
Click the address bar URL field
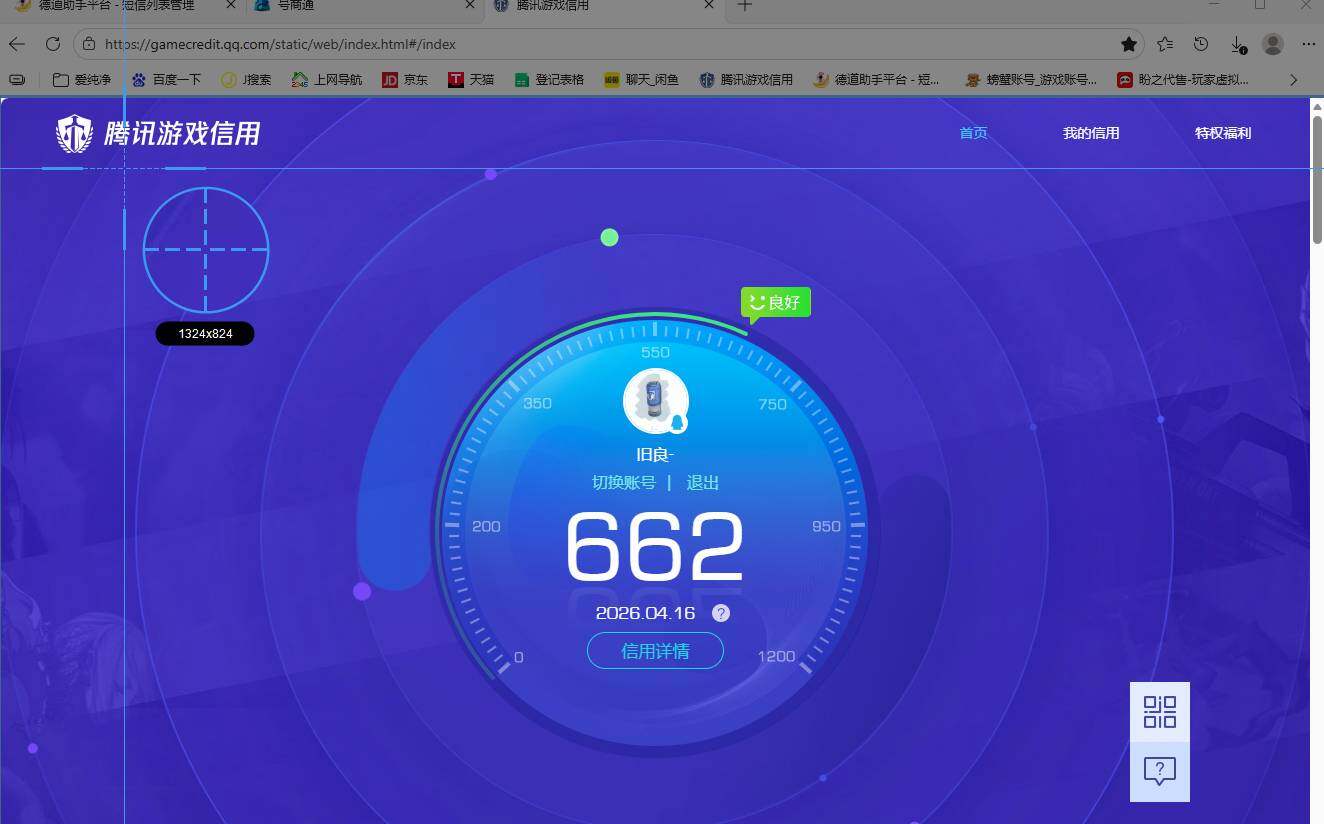[600, 44]
